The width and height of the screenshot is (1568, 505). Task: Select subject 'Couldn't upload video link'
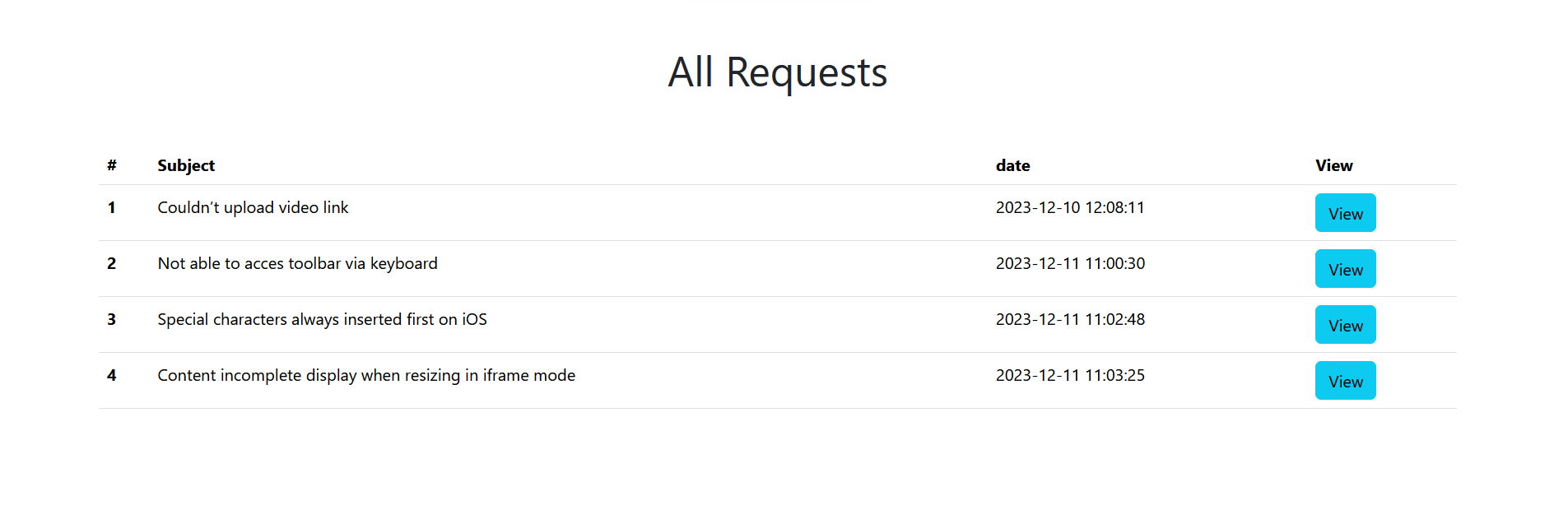(x=253, y=207)
